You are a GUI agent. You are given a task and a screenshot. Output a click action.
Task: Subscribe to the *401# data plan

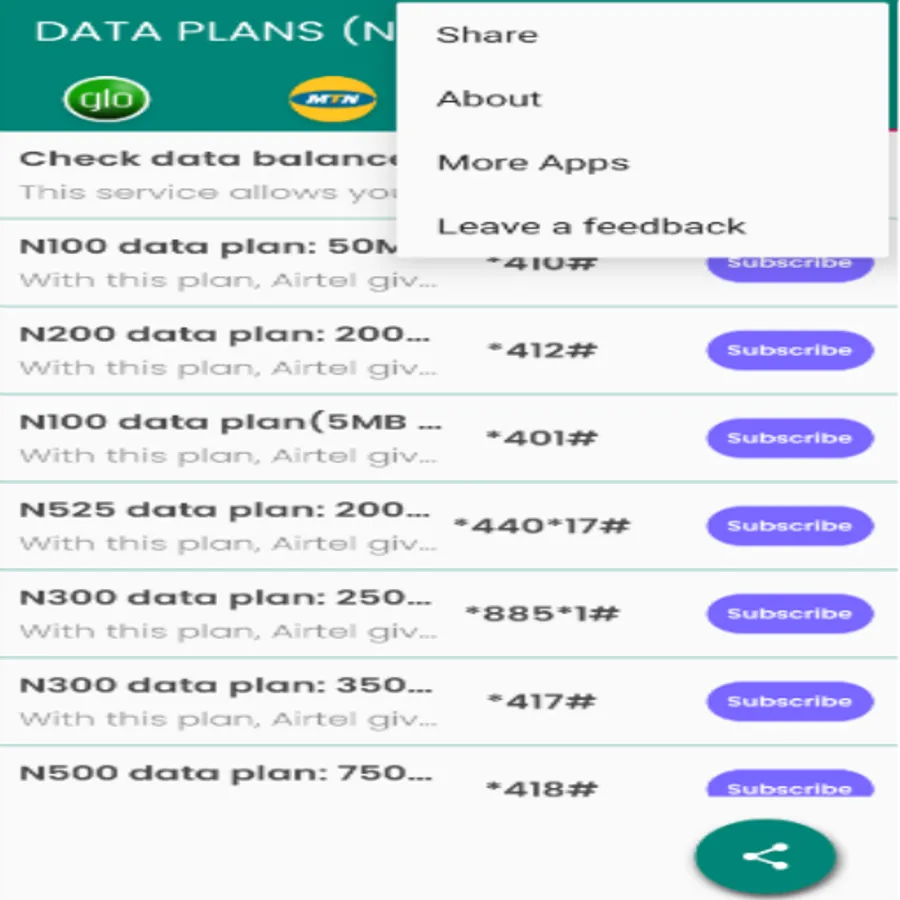pyautogui.click(x=790, y=438)
